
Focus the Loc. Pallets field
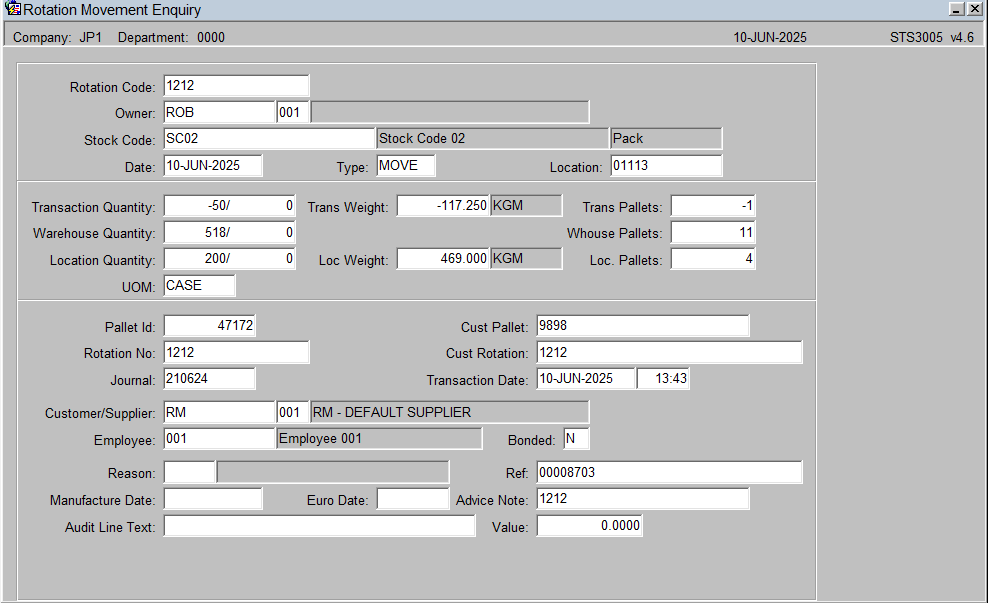coord(713,259)
